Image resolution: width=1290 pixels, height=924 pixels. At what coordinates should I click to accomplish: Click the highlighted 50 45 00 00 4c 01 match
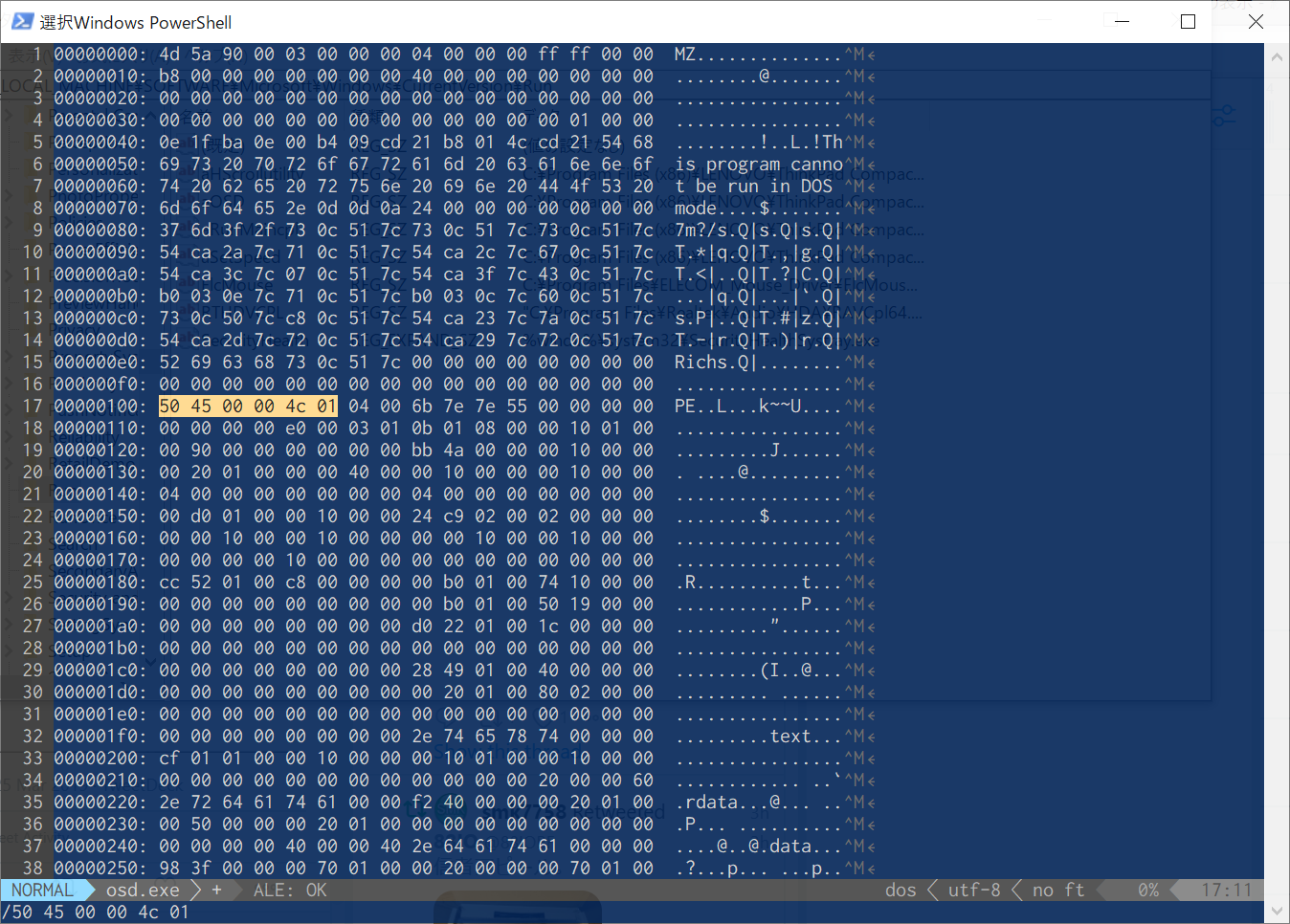248,407
